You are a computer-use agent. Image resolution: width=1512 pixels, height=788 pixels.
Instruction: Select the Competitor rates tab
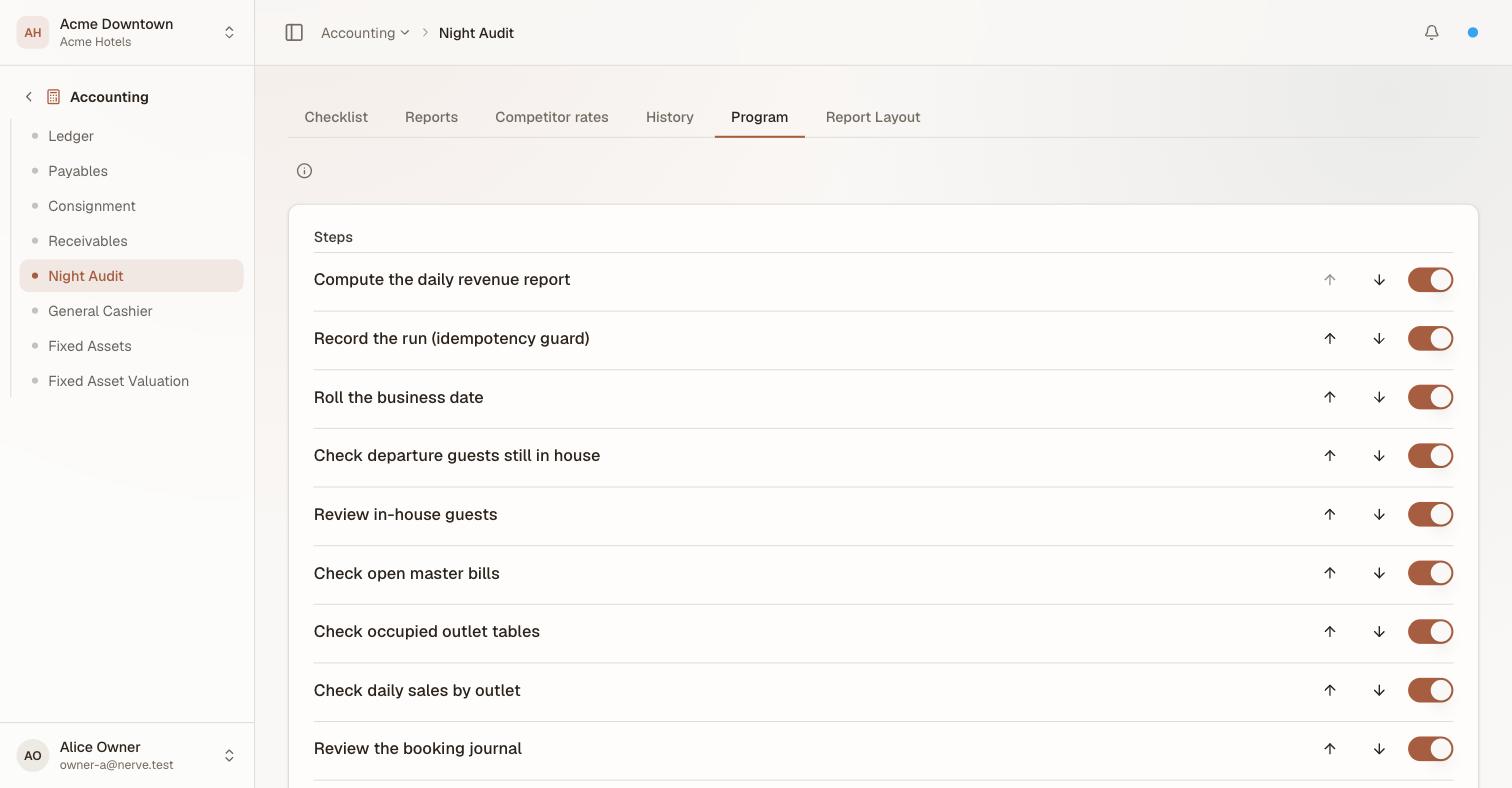(552, 117)
